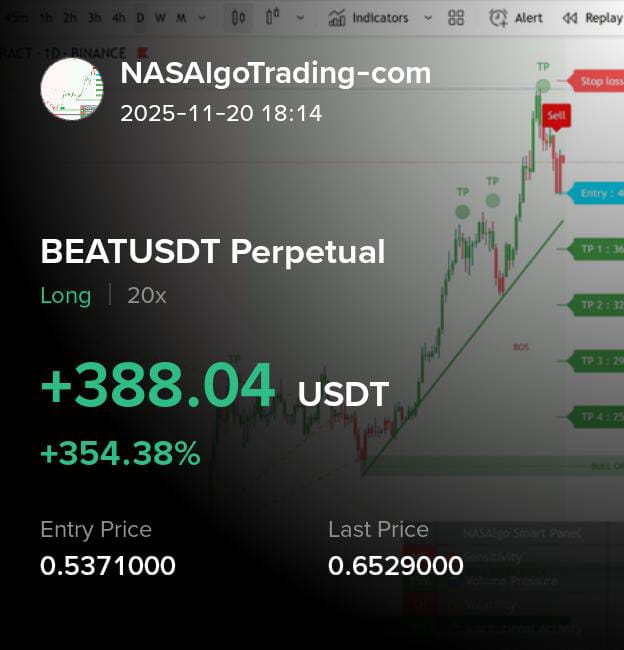The height and width of the screenshot is (650, 624).
Task: Expand the chart type dropdown arrow
Action: pos(302,18)
